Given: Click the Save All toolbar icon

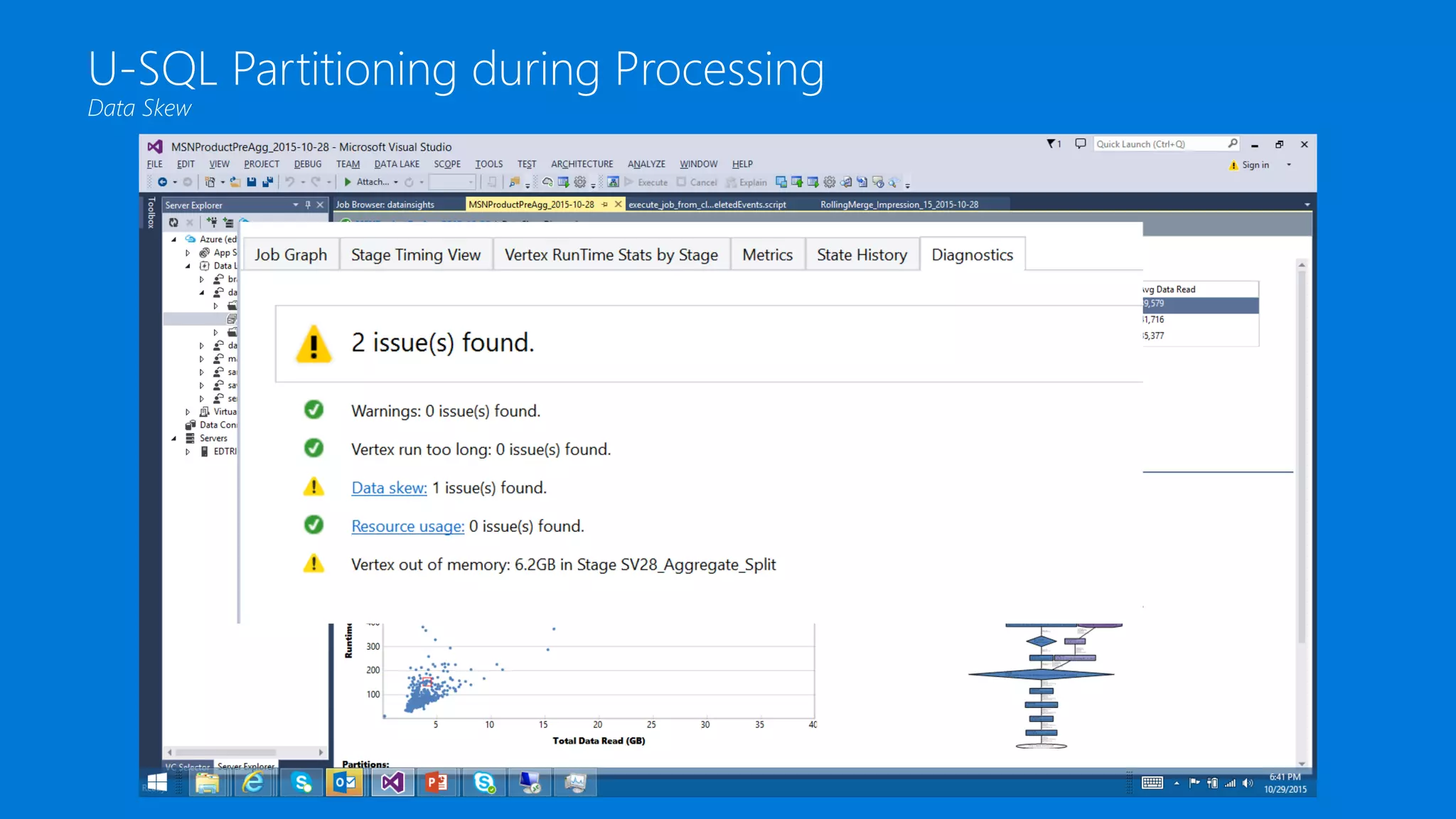Looking at the screenshot, I should click(x=267, y=182).
